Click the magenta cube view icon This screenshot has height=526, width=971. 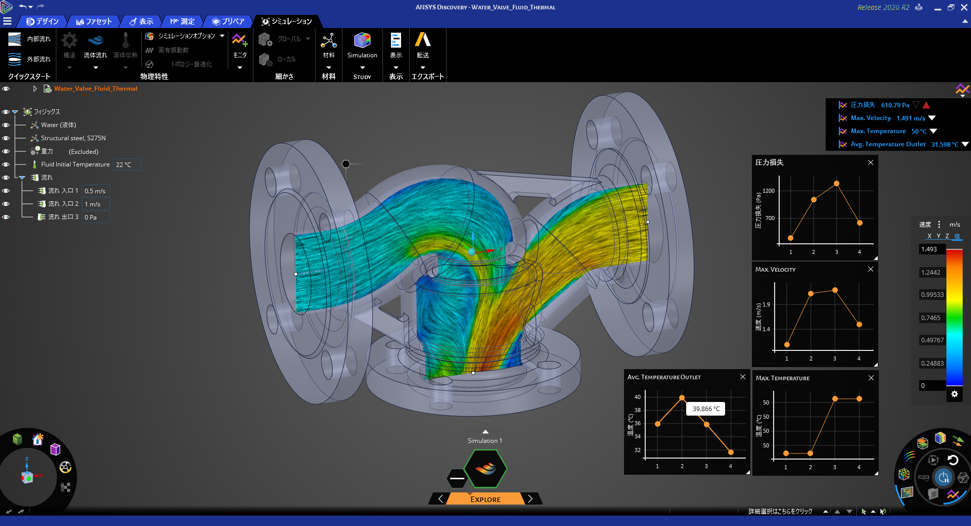55,449
